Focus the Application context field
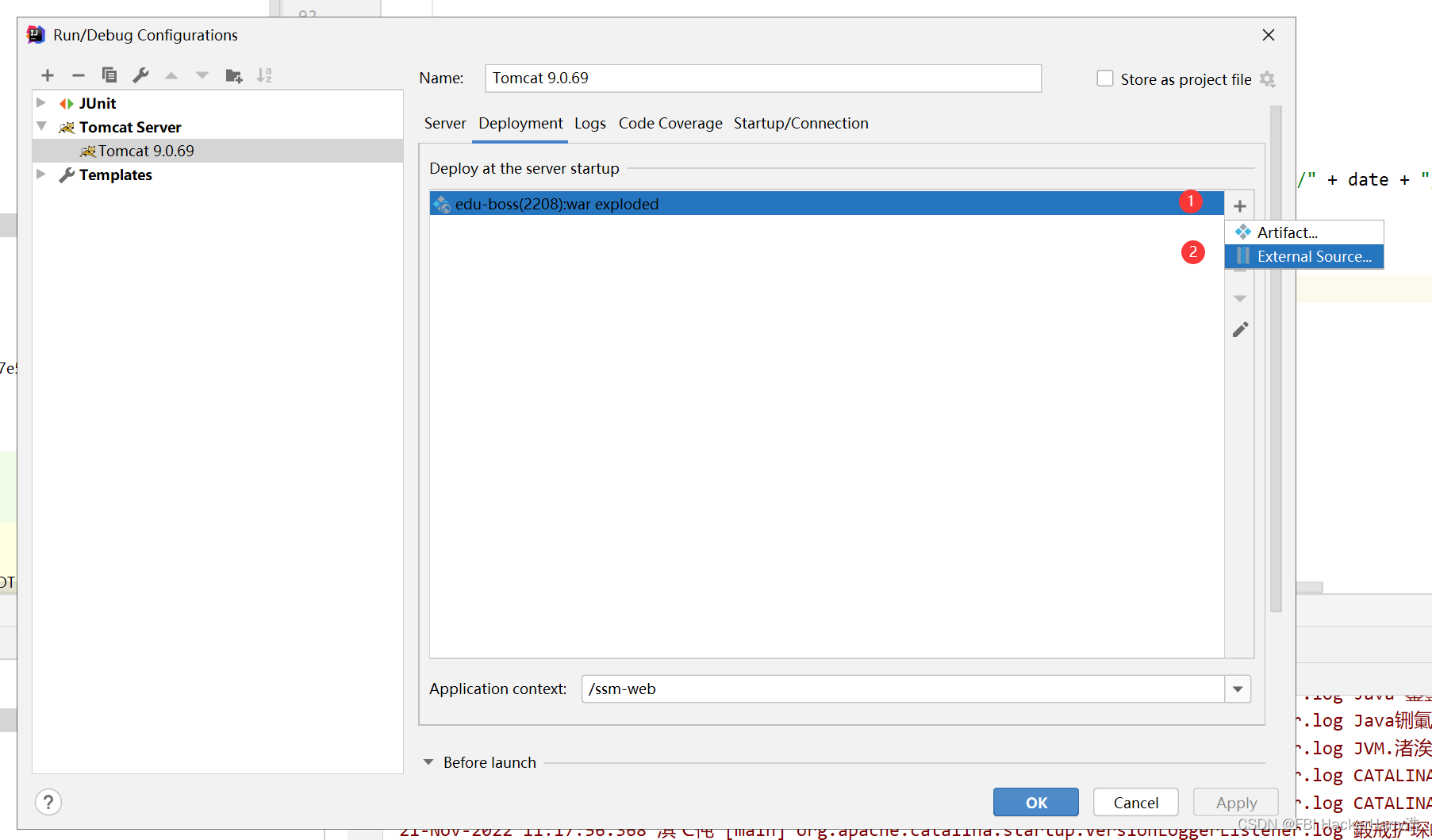The image size is (1432, 840). (903, 689)
